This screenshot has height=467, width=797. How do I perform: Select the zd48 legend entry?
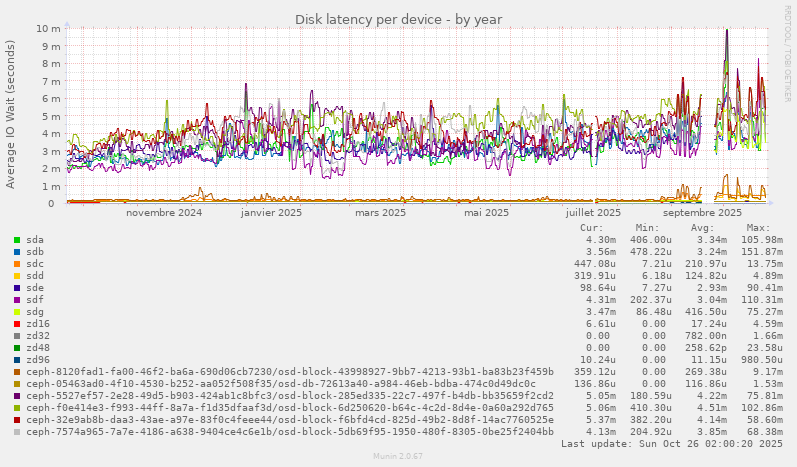[38, 348]
